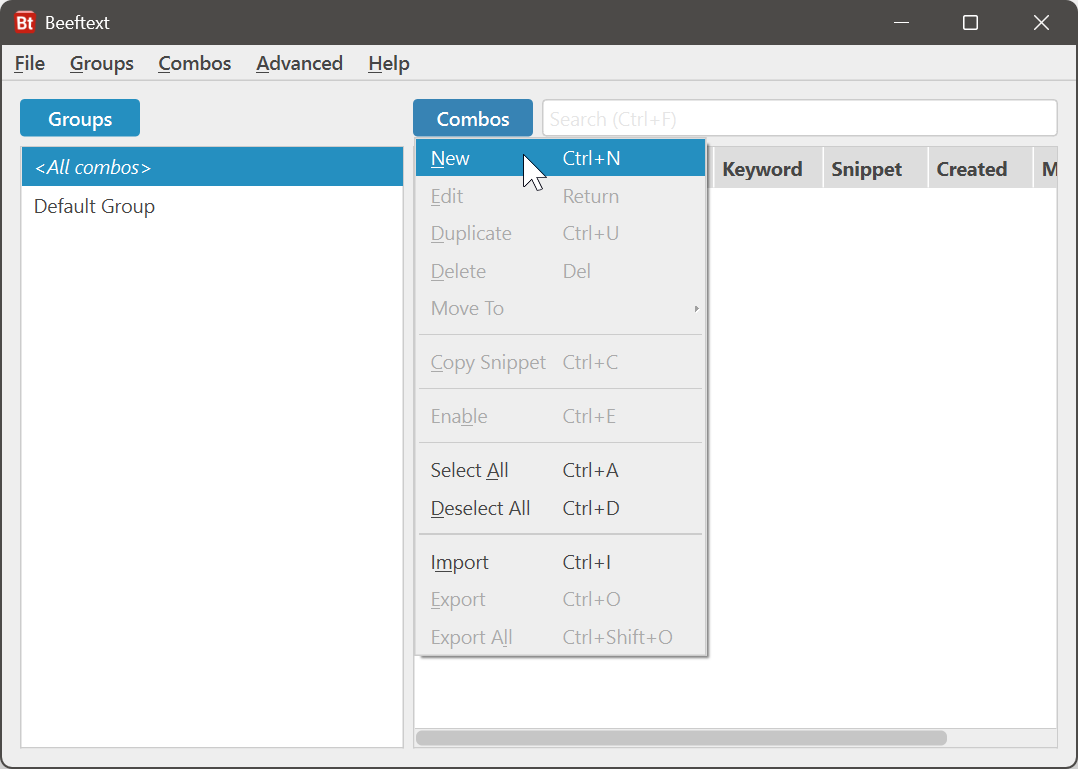Close the Beeftext window
Viewport: 1078px width, 769px height.
[1041, 23]
